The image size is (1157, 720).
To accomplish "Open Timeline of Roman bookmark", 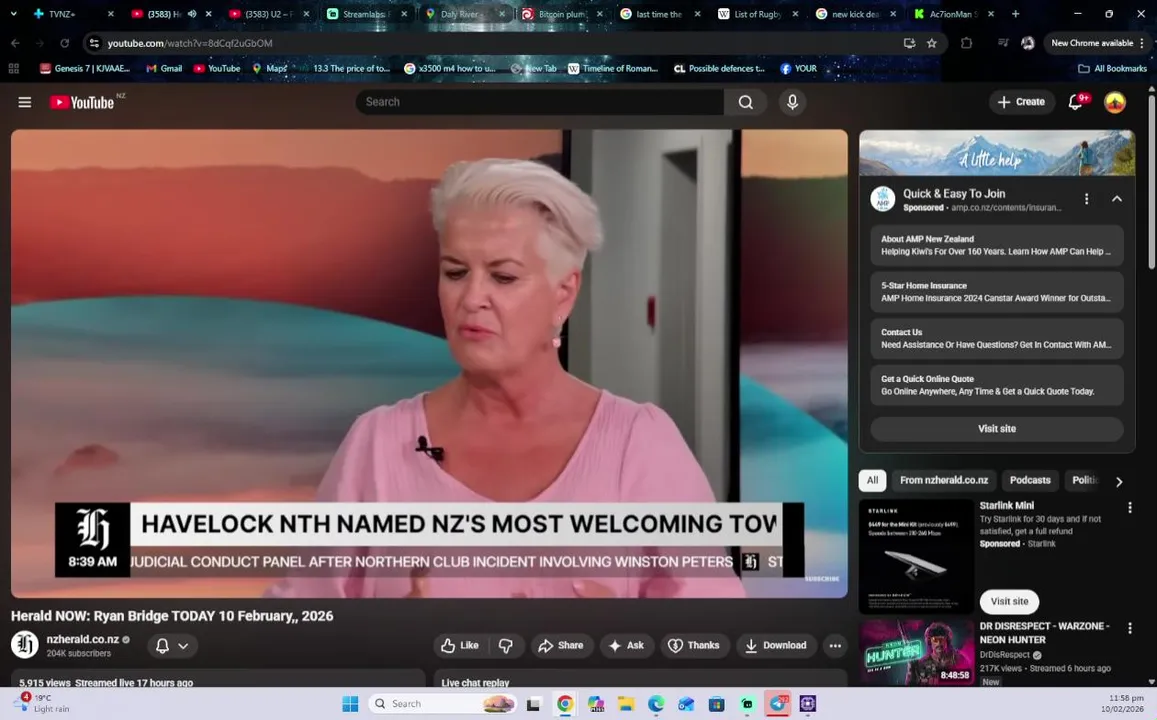I will 613,69.
